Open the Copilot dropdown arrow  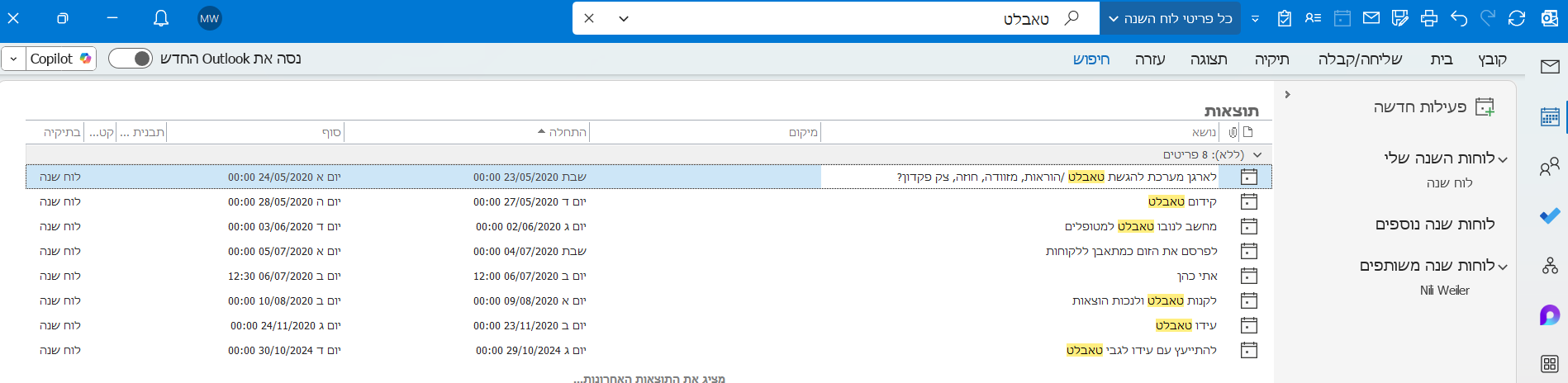coord(13,59)
